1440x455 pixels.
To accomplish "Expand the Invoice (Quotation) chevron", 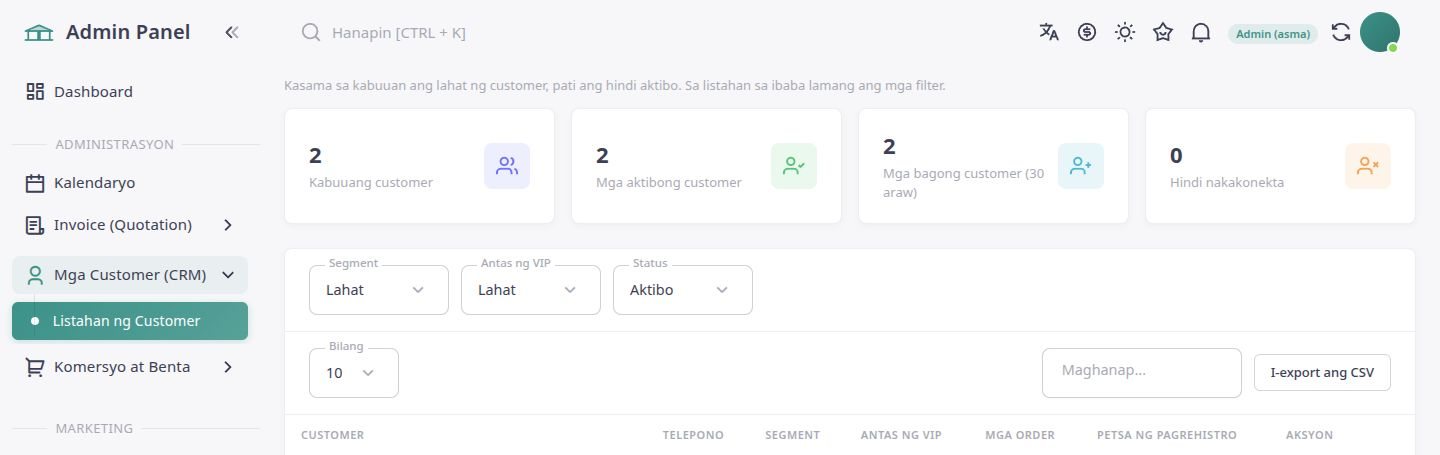I will click(228, 225).
